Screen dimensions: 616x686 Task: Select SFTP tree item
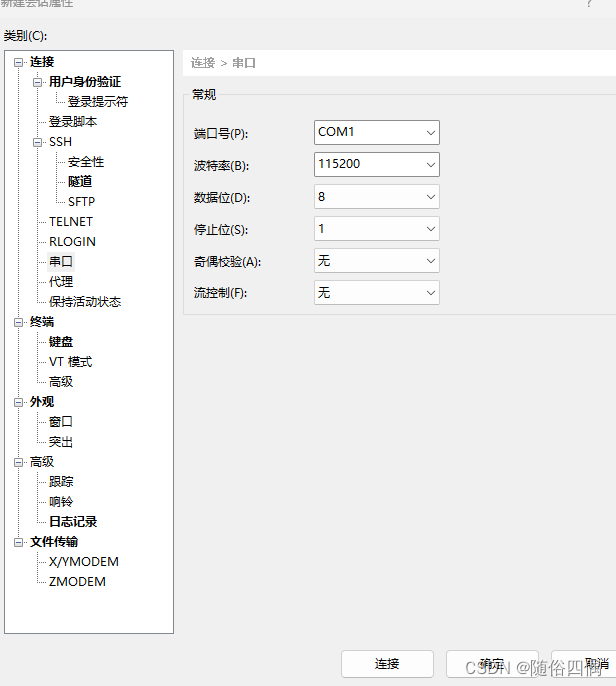pos(81,202)
